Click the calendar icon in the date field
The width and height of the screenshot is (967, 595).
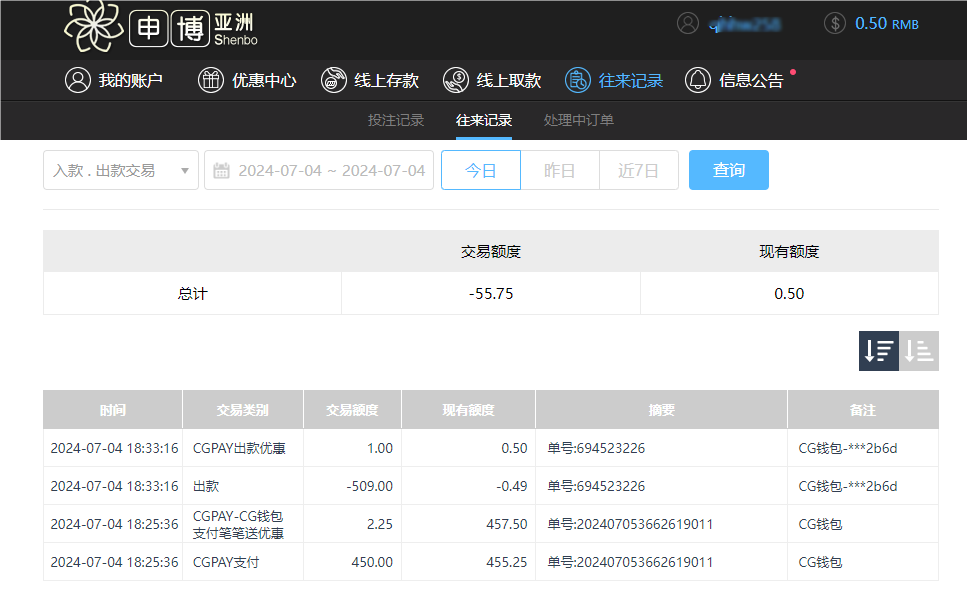click(221, 170)
